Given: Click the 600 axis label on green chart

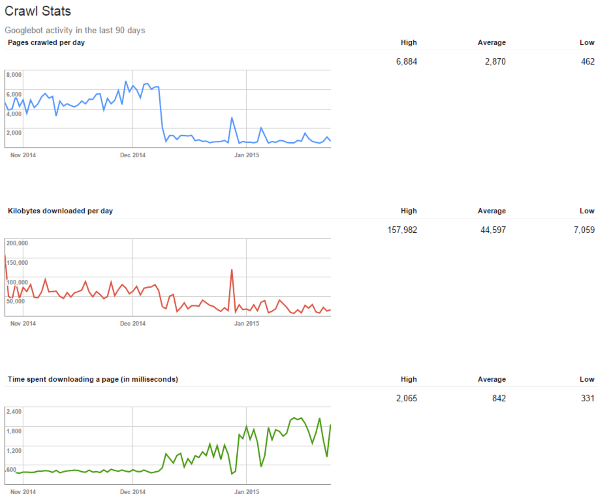Looking at the screenshot, I should pyautogui.click(x=11, y=470).
